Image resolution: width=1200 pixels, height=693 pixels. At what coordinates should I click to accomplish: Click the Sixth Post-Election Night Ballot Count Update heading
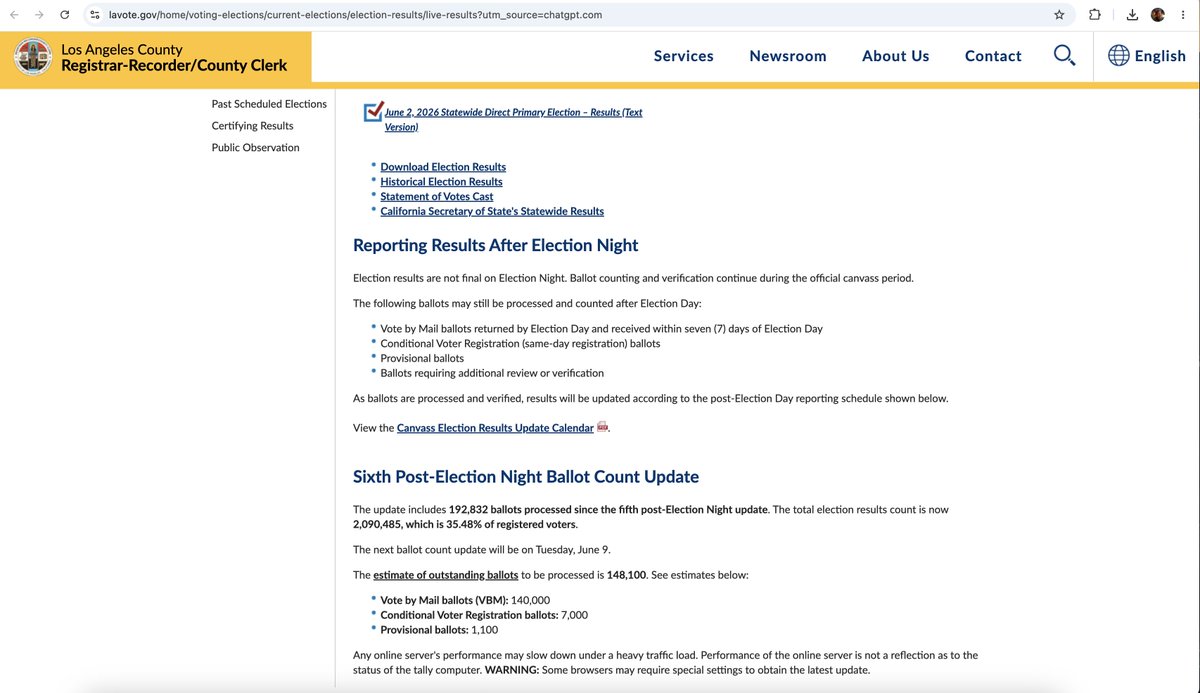pyautogui.click(x=526, y=477)
